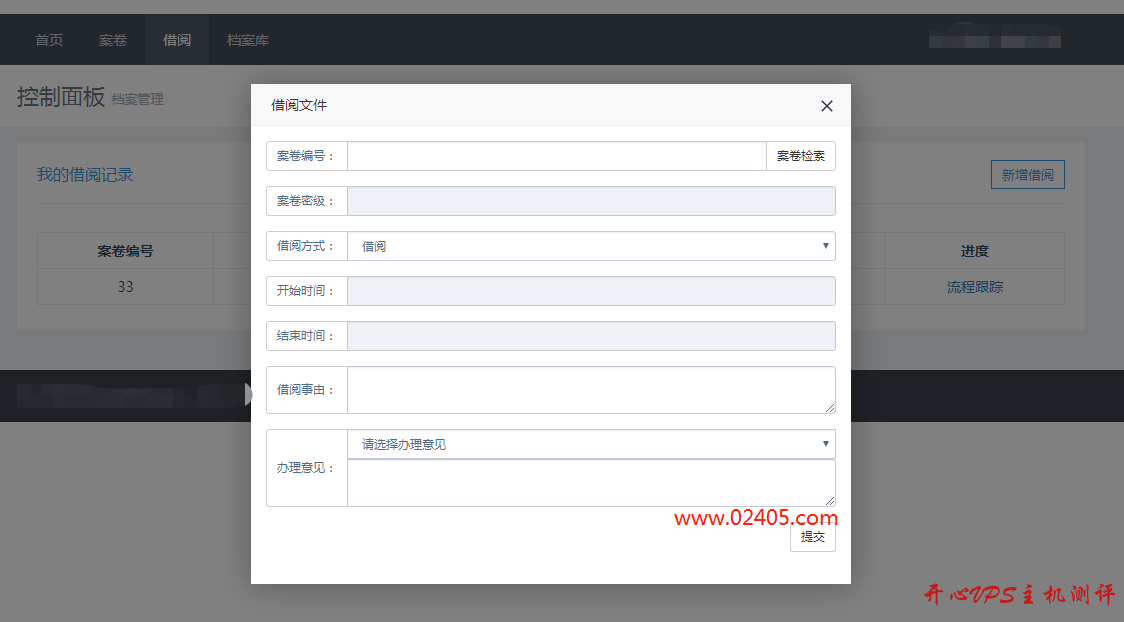Open the 借阅方式 dropdown arrow on the right
Viewport: 1124px width, 622px height.
pos(825,246)
